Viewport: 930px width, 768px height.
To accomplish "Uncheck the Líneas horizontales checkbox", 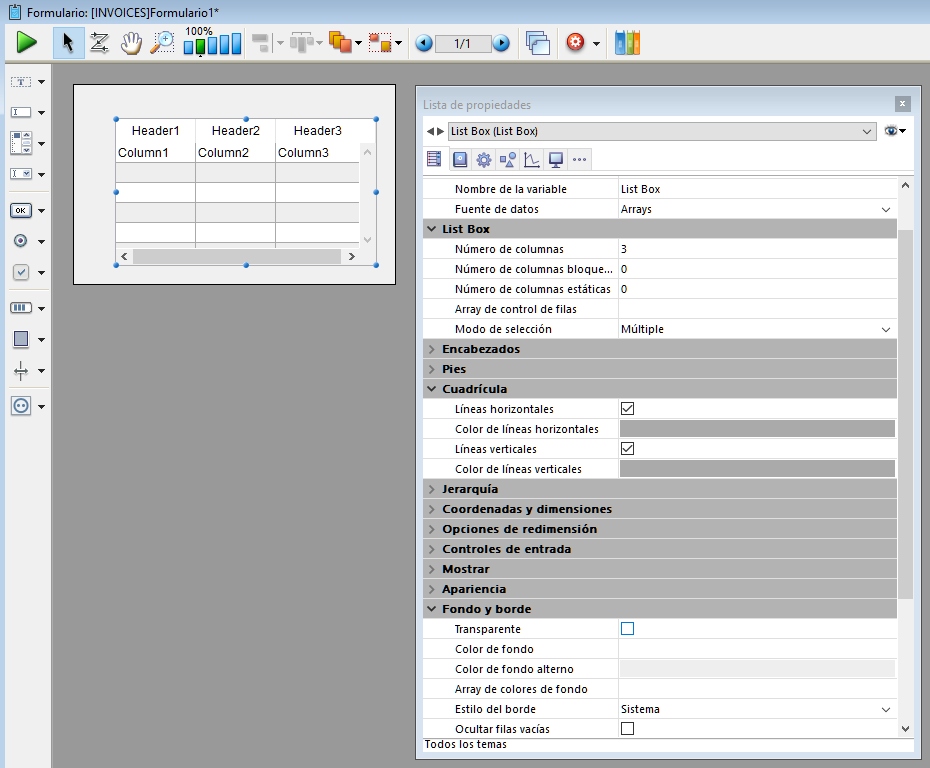I will 628,409.
